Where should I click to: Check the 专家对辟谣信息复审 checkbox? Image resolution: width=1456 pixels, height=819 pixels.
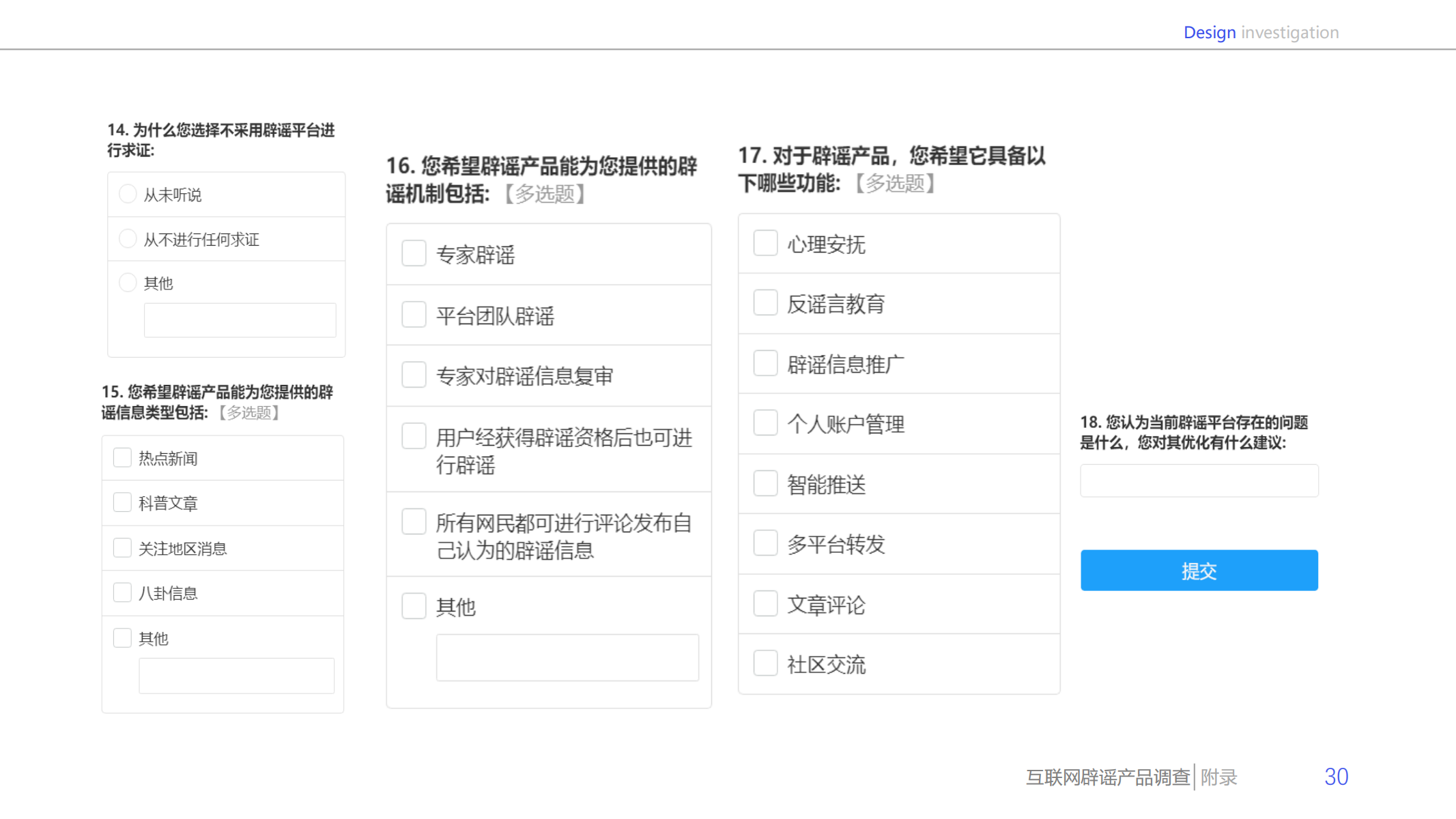(413, 375)
